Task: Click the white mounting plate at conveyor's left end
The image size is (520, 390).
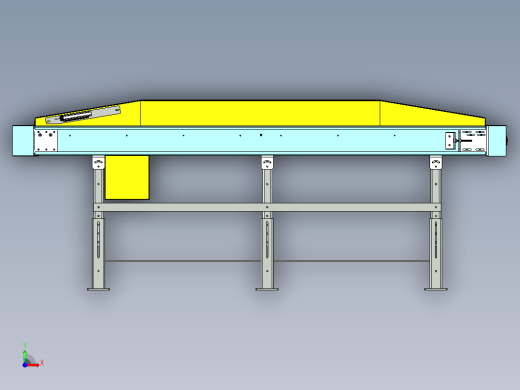Action: (x=46, y=141)
